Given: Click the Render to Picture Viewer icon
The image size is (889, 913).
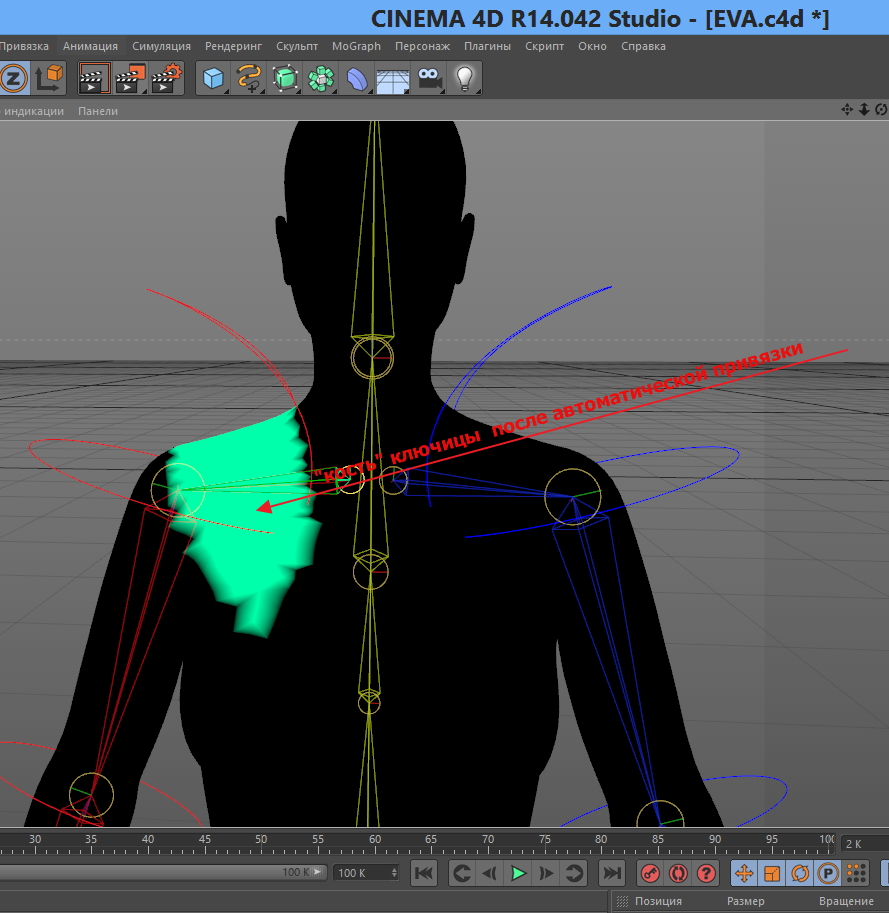Looking at the screenshot, I should pyautogui.click(x=130, y=78).
